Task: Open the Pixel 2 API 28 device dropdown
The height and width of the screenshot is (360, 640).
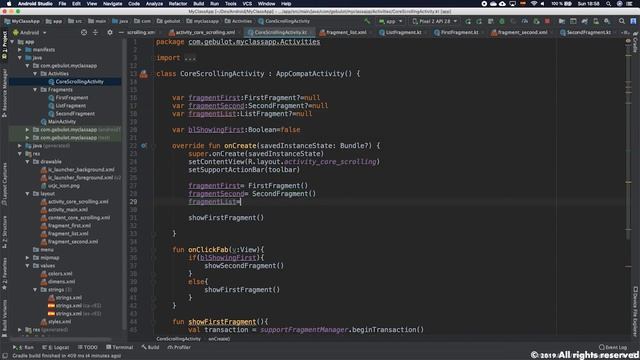Action: click(435, 21)
